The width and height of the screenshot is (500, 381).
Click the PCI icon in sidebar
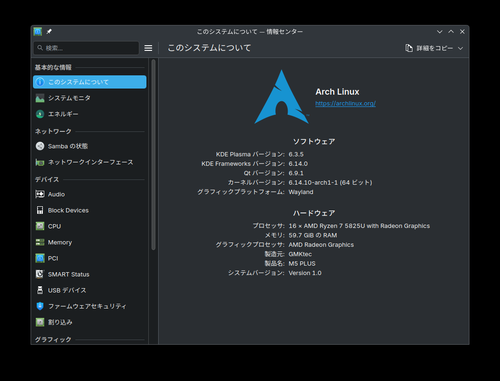(40, 258)
